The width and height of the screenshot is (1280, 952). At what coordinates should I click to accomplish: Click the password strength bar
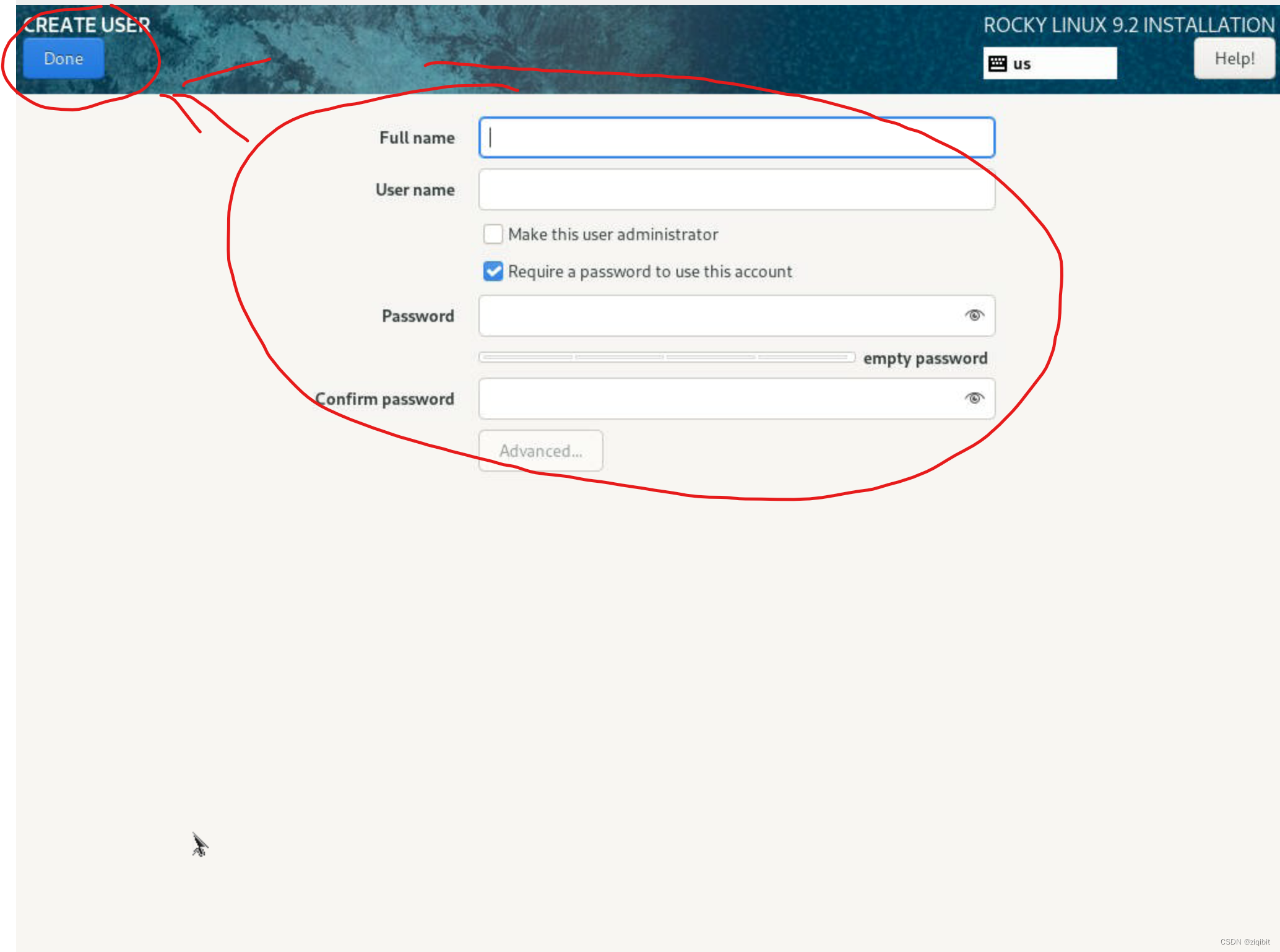coord(667,357)
